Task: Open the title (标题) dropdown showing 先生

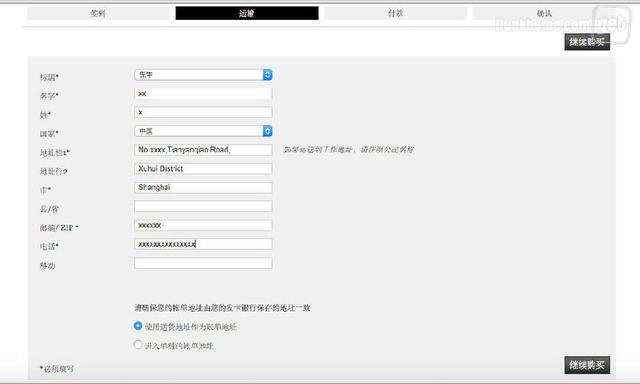Action: (203, 75)
